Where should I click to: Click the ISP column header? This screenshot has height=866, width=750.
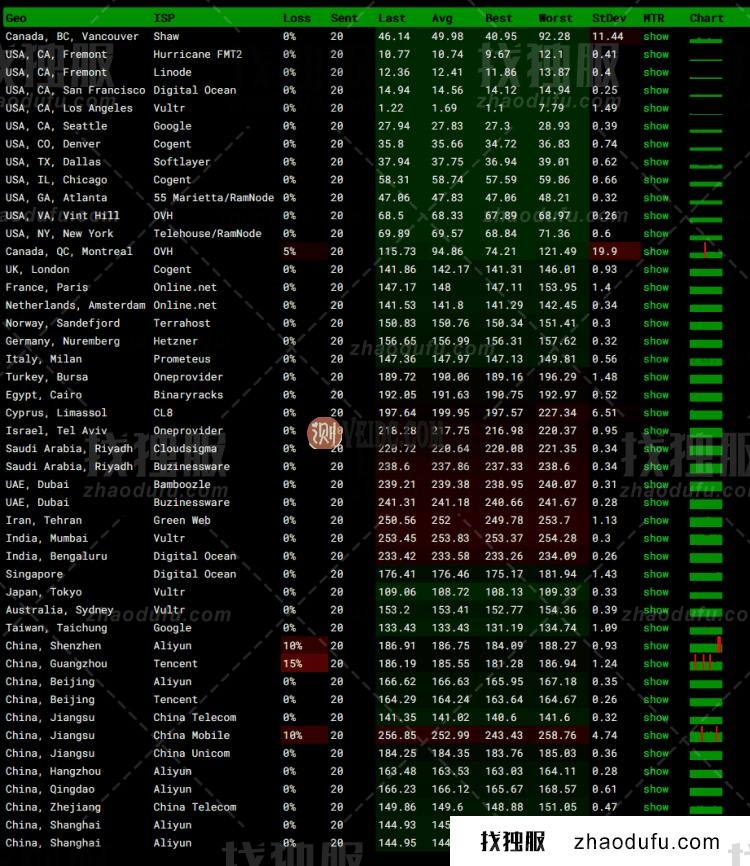tap(164, 18)
